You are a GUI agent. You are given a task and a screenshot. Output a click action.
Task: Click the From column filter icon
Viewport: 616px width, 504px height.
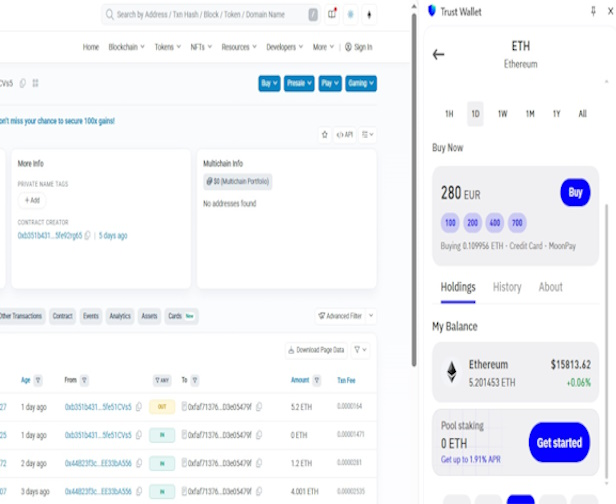point(84,380)
